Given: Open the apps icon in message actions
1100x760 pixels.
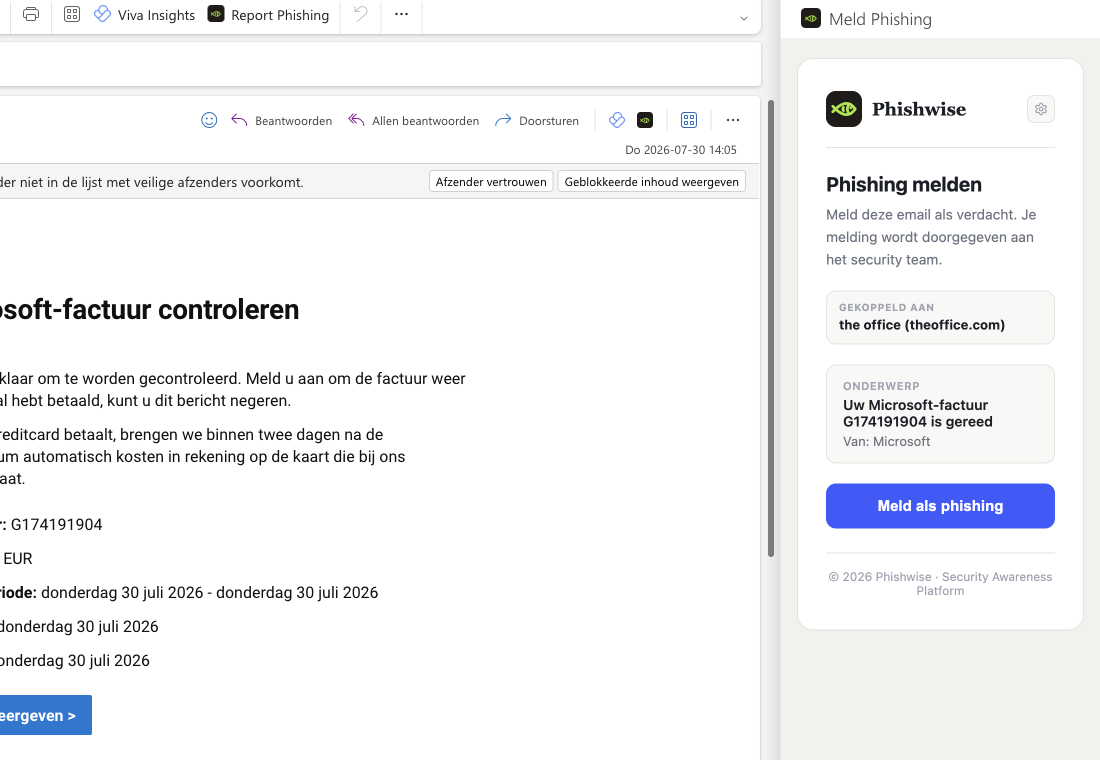Looking at the screenshot, I should pos(689,120).
